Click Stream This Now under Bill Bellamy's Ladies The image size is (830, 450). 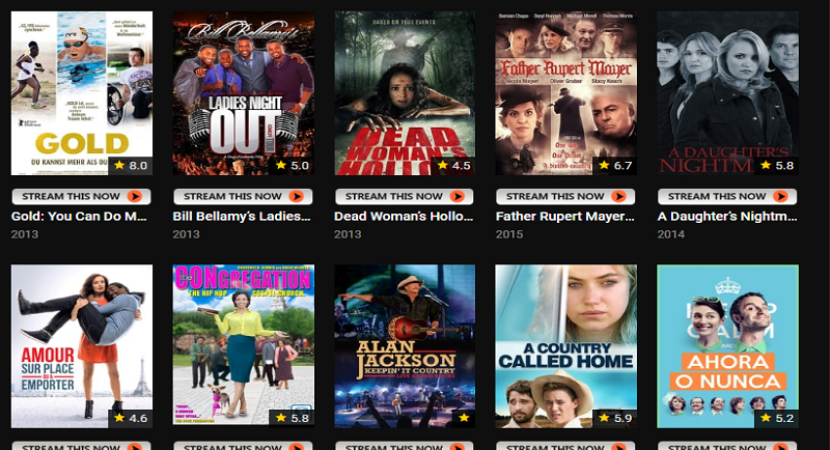coord(243,196)
